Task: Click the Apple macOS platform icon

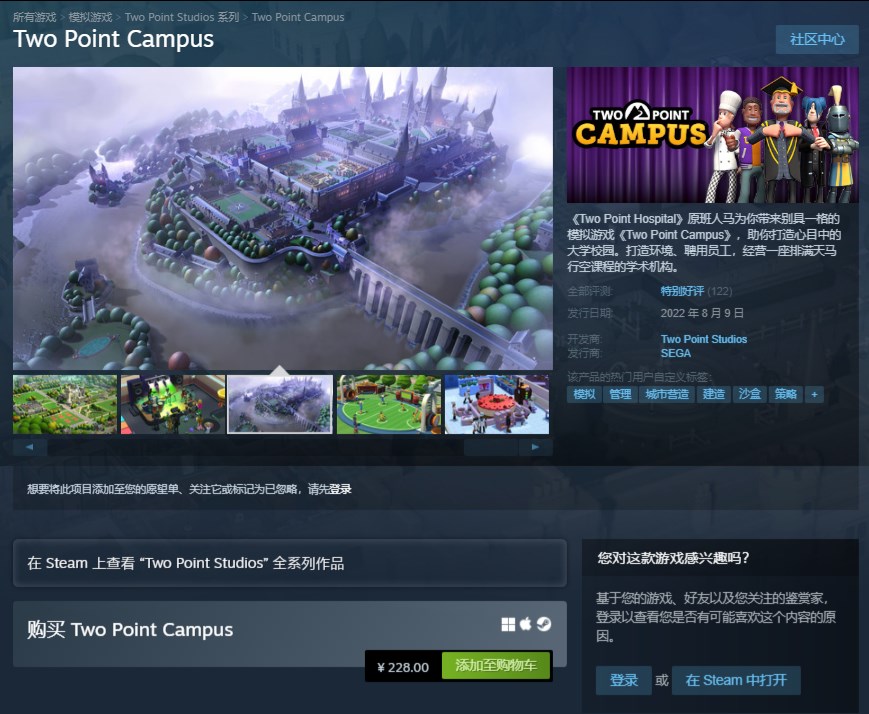Action: tap(525, 624)
